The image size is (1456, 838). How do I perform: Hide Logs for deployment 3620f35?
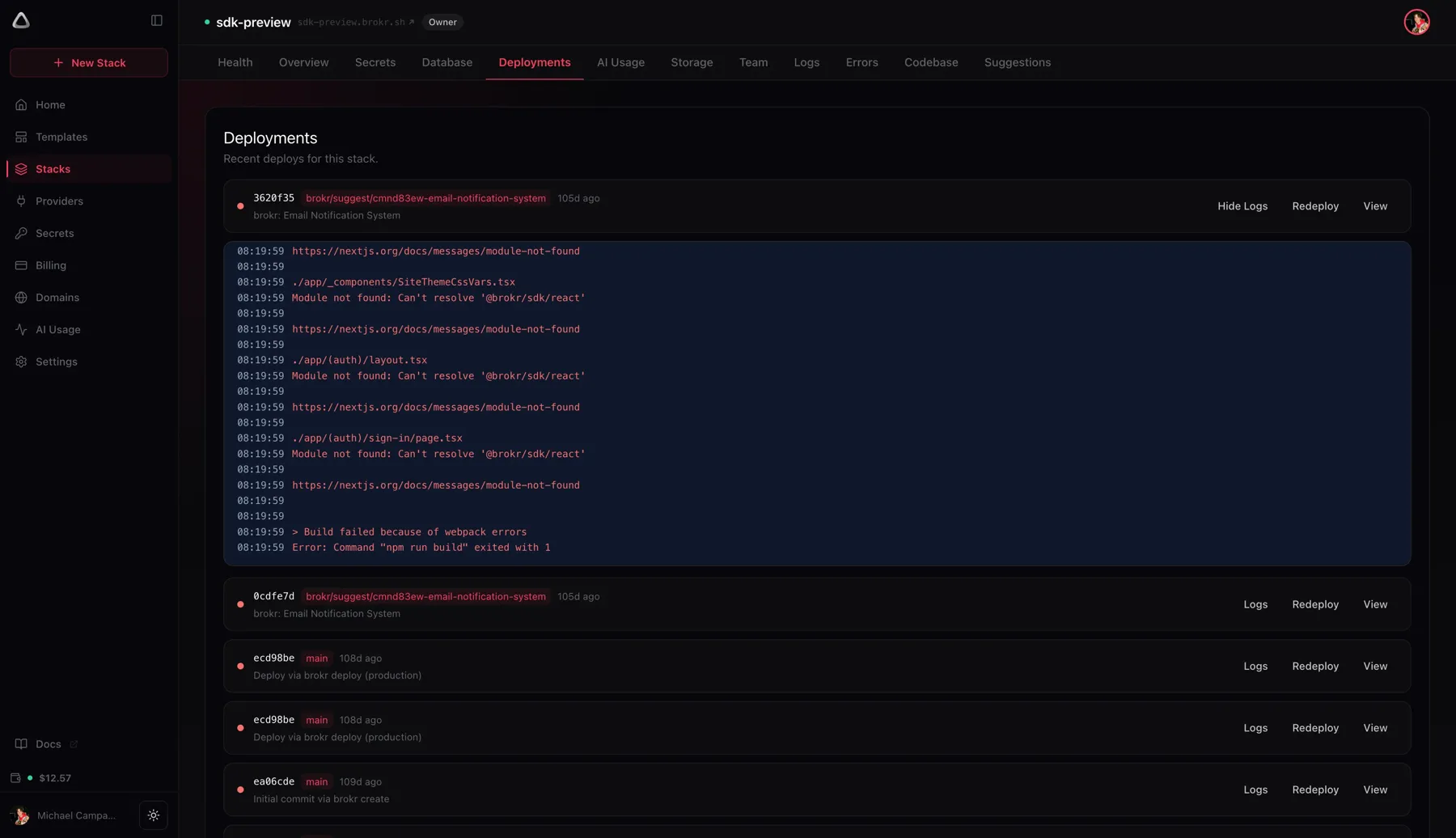[x=1242, y=206]
